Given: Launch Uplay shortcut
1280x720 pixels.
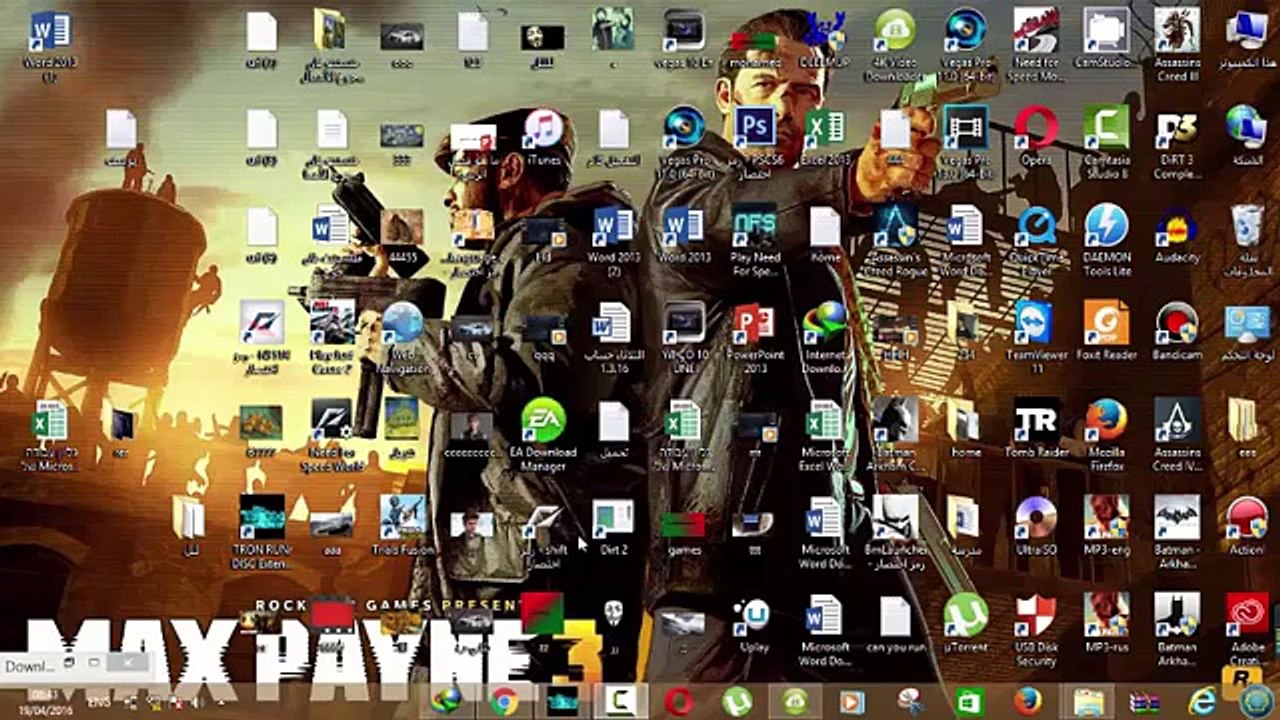Looking at the screenshot, I should [755, 624].
